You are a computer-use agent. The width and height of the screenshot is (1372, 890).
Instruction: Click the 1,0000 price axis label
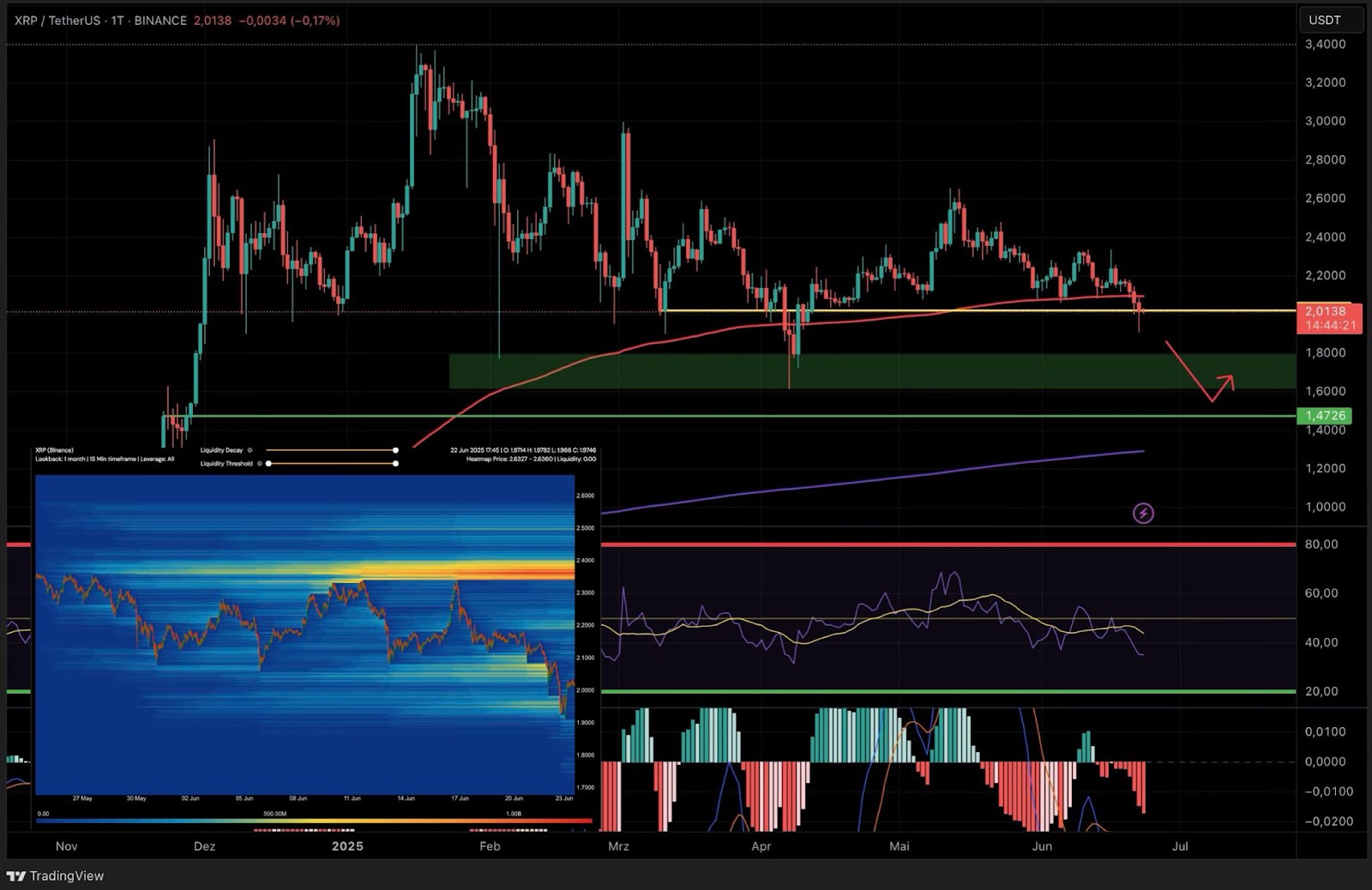coord(1325,507)
